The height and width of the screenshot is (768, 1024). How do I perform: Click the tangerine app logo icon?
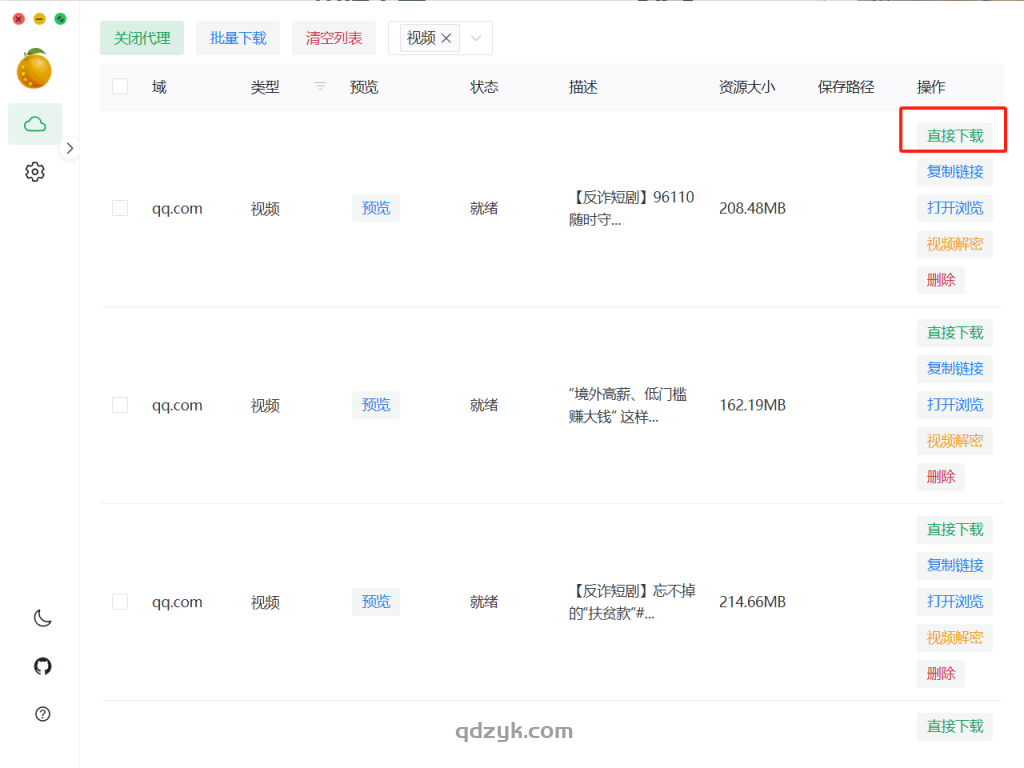click(36, 67)
